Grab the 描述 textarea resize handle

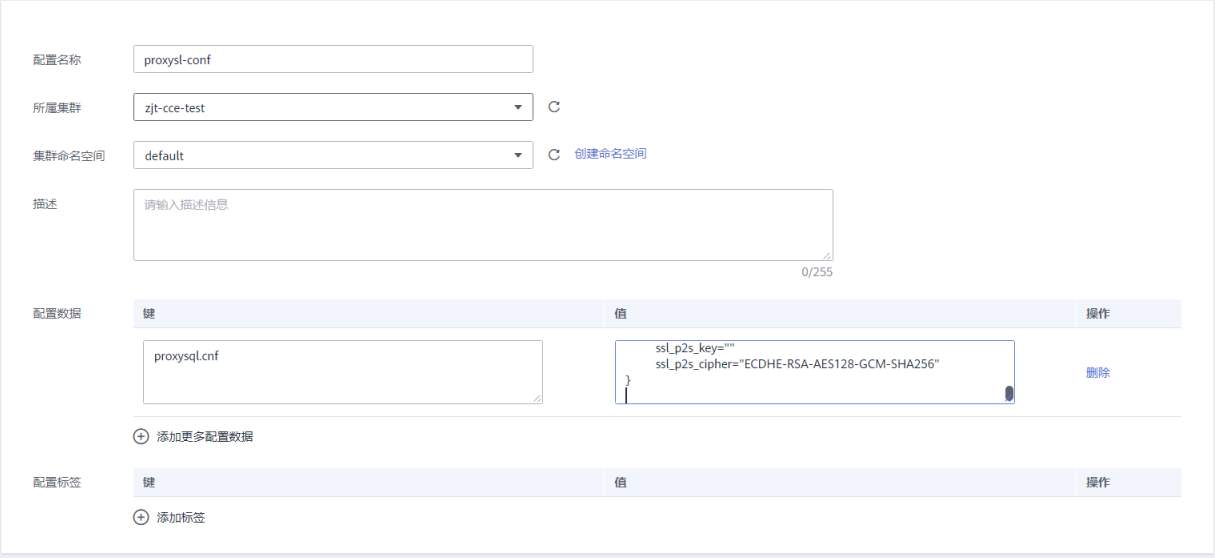827,255
